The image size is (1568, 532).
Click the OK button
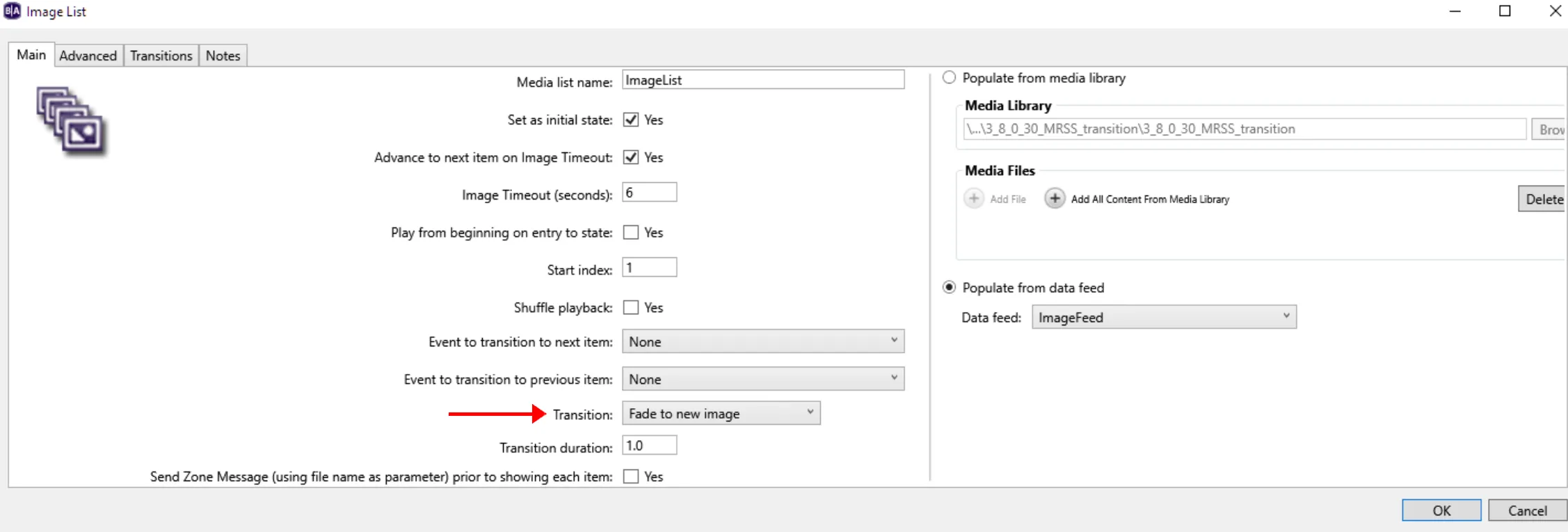click(1441, 510)
